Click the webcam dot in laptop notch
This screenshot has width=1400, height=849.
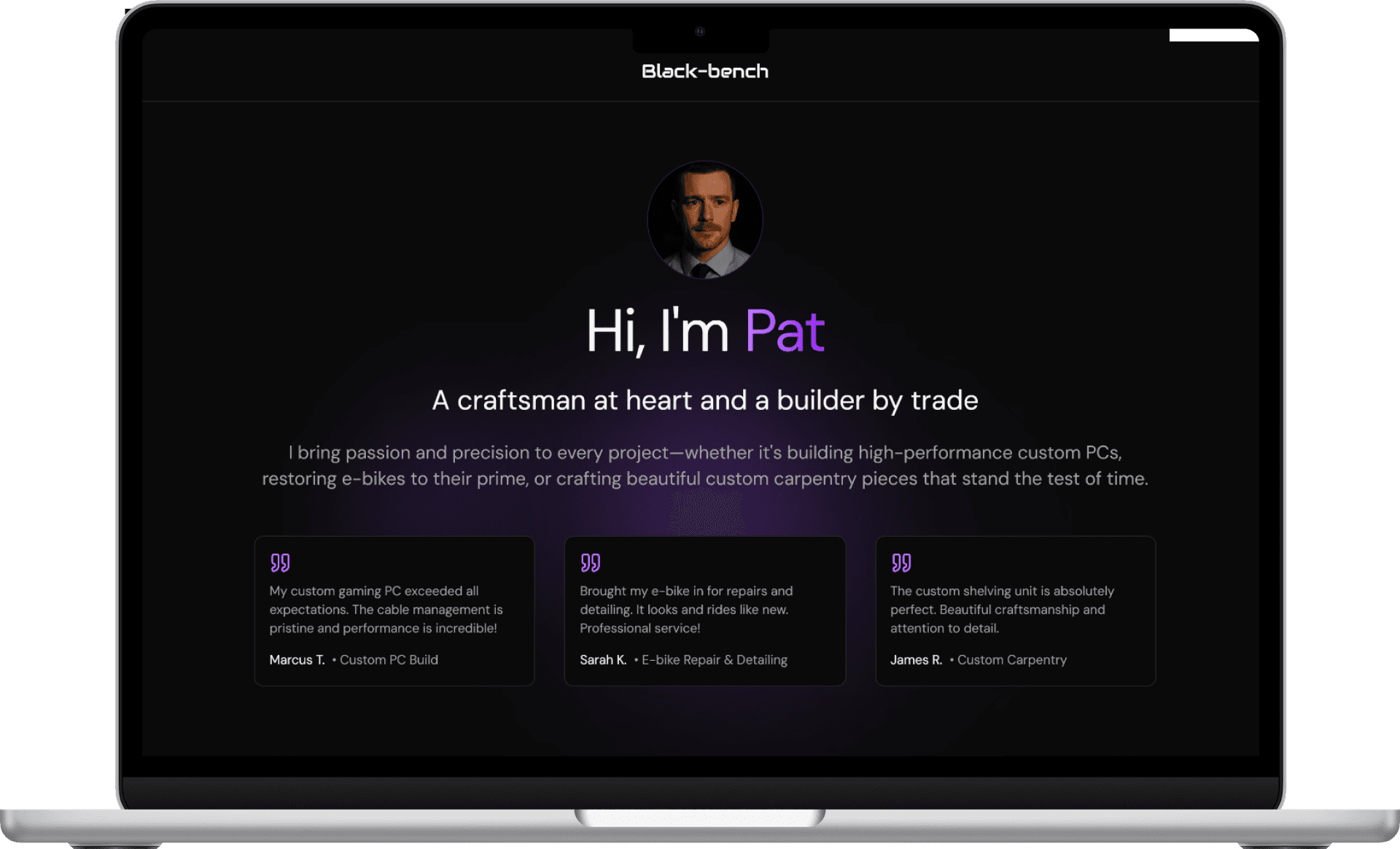[x=700, y=31]
